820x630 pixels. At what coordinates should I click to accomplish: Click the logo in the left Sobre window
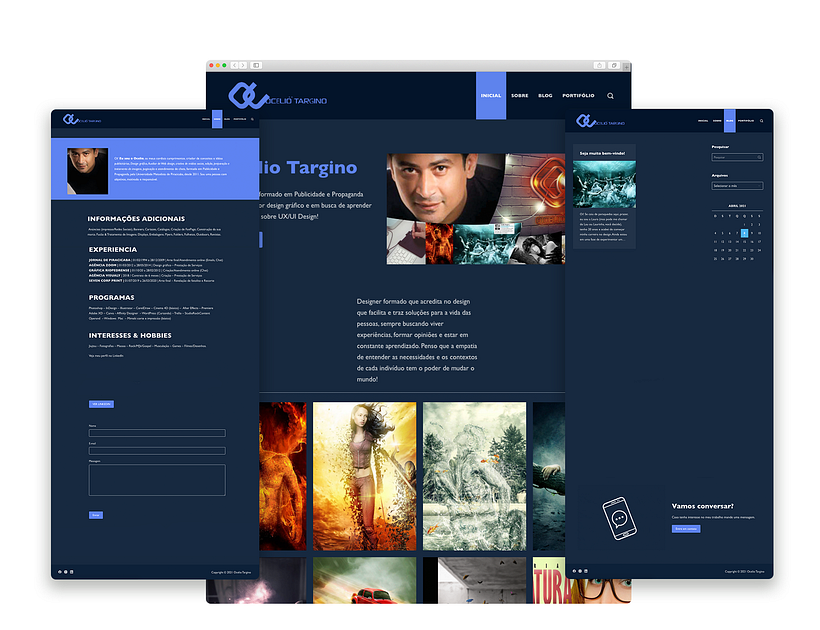click(x=82, y=120)
